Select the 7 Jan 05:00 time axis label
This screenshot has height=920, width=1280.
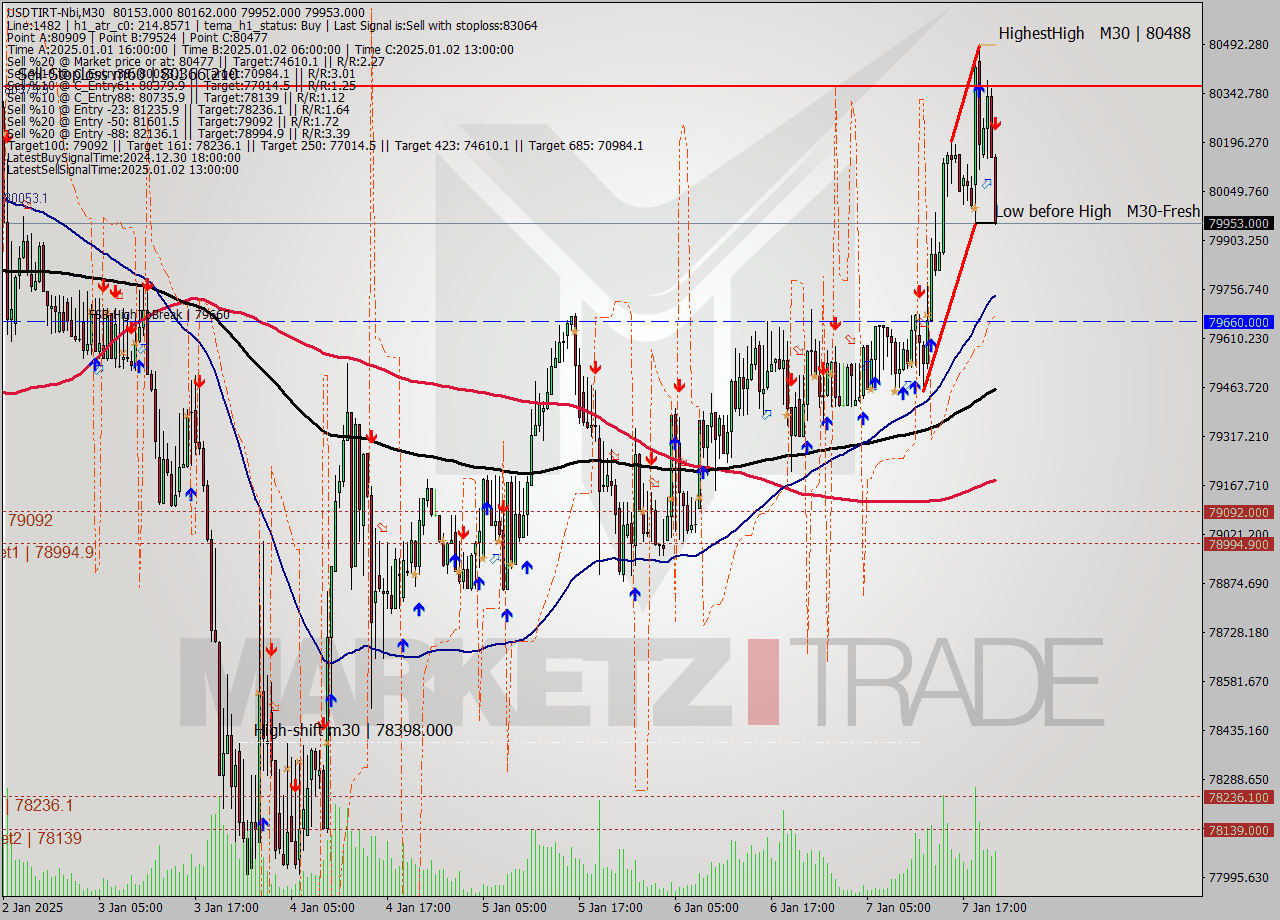tap(898, 908)
